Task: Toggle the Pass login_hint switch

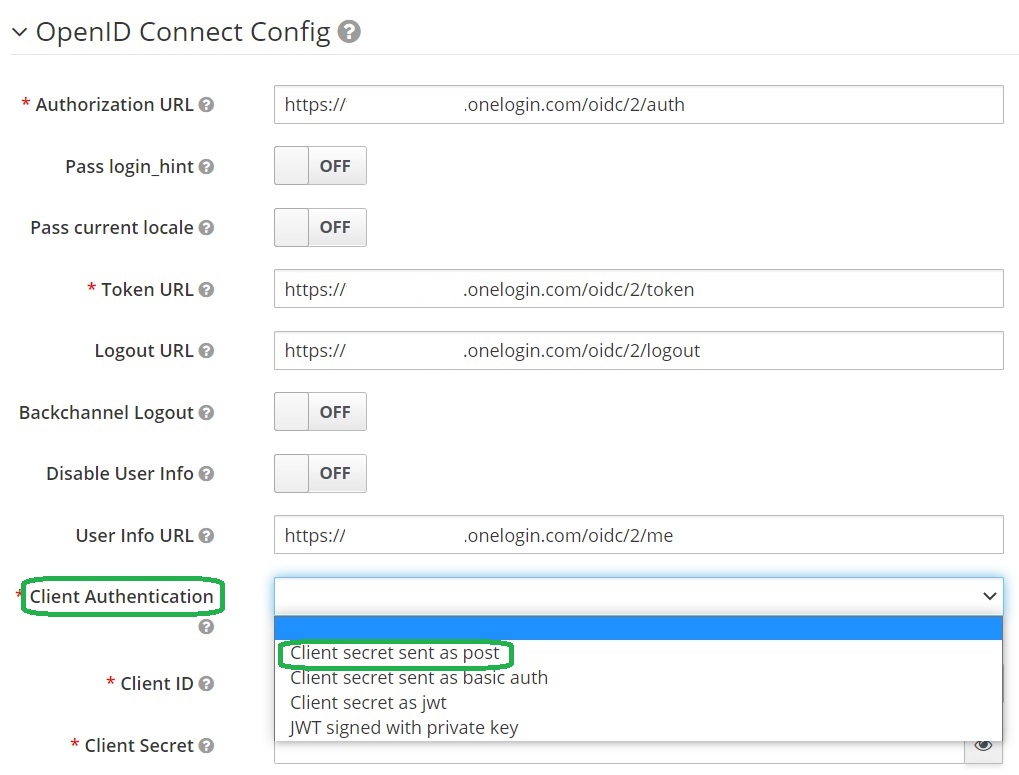Action: (x=320, y=166)
